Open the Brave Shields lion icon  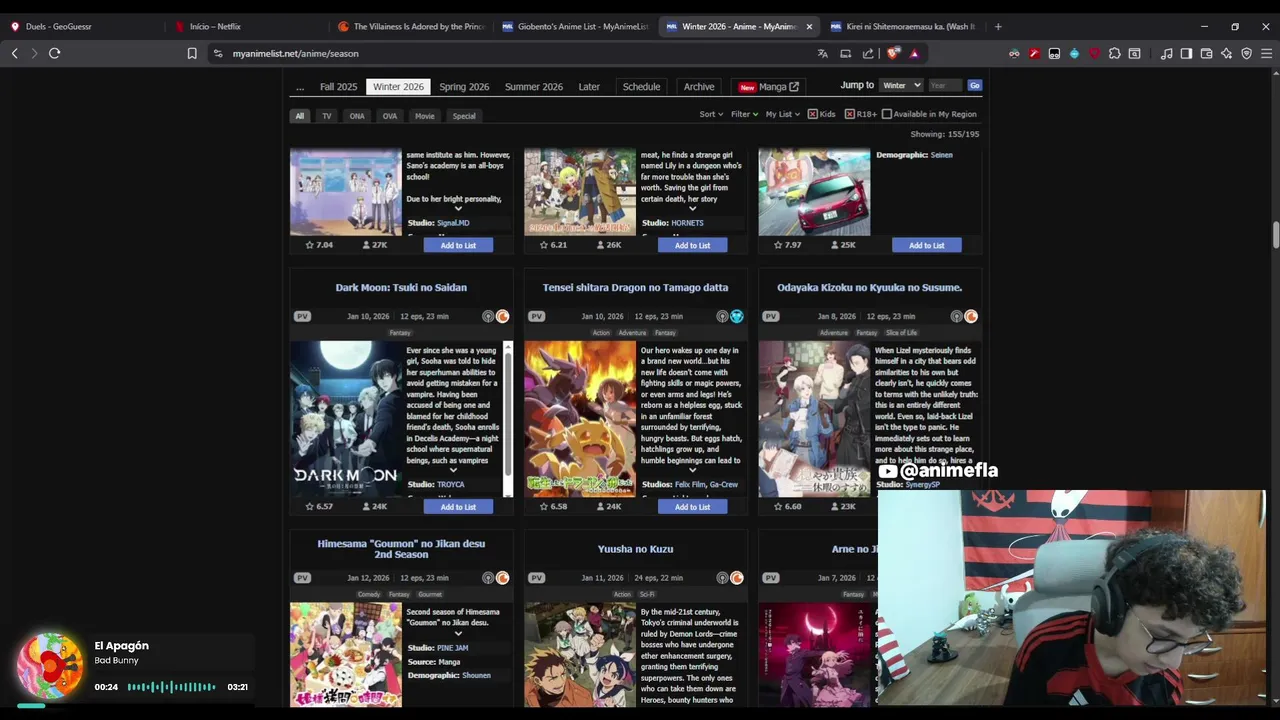click(x=893, y=53)
